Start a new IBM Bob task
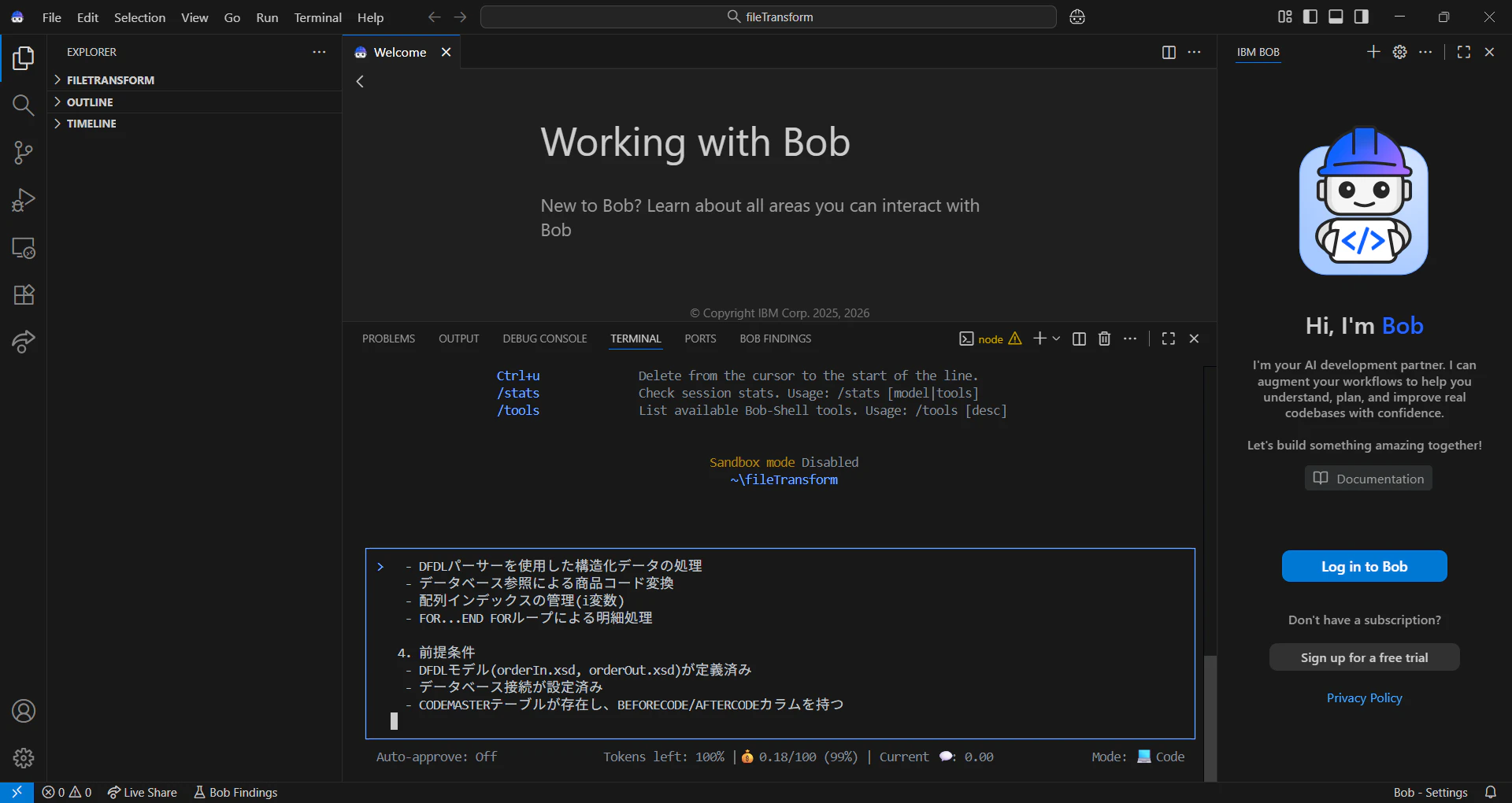Screen dimensions: 1512x803 point(1373,52)
